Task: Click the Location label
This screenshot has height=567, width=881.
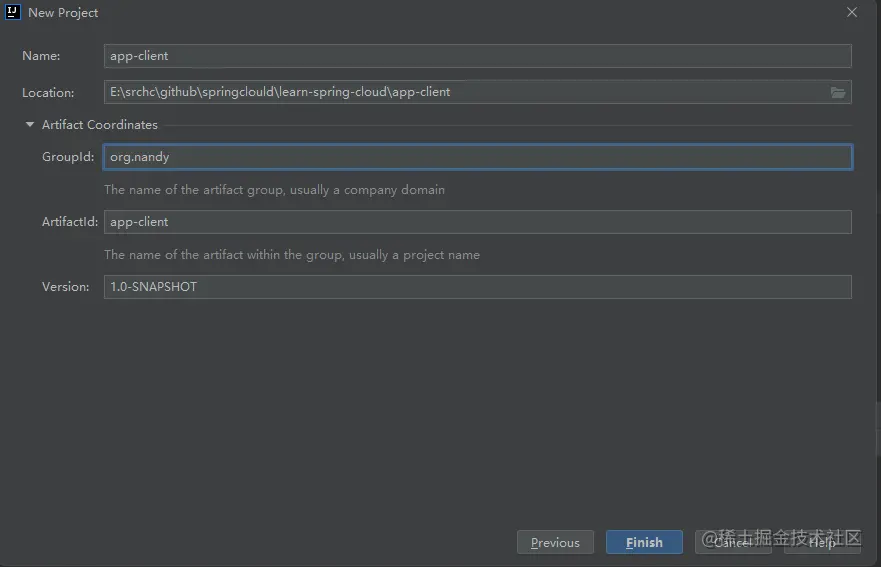Action: point(48,93)
